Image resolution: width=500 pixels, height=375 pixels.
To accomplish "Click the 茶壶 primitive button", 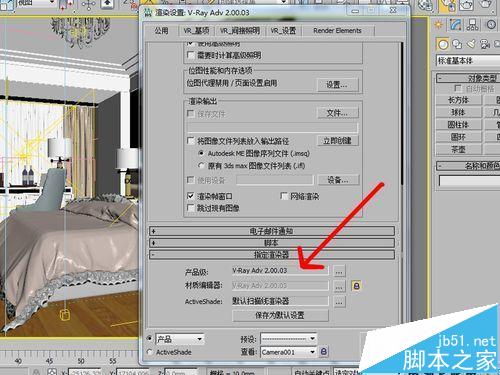I will point(458,149).
